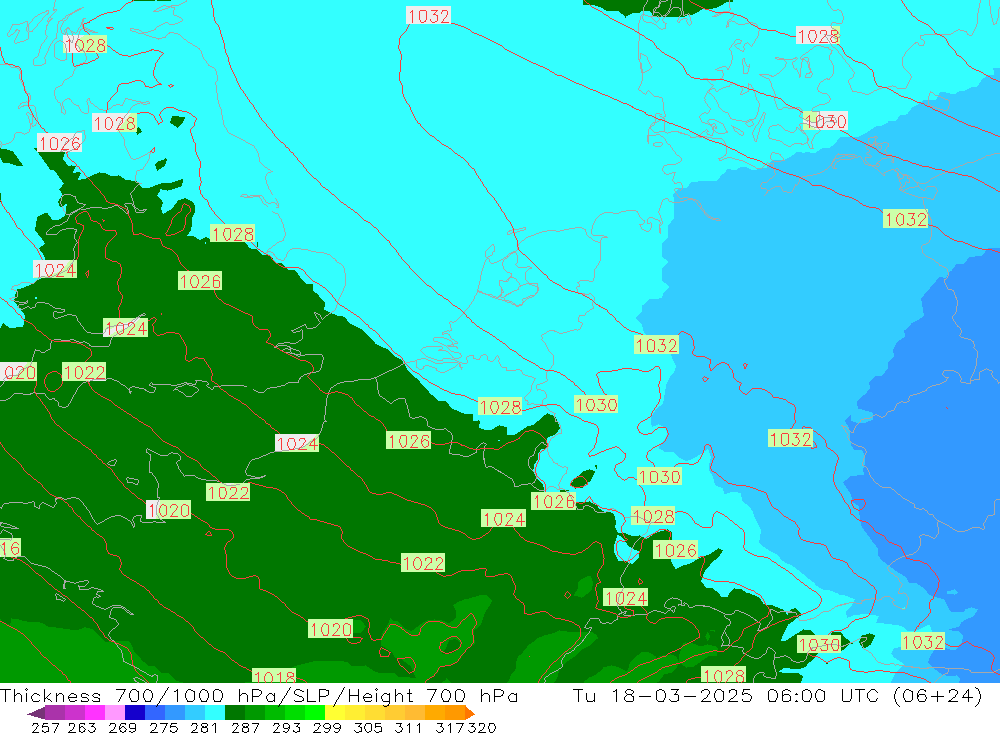Click the (06+24) forecast offset text
This screenshot has width=1000, height=733.
(x=938, y=695)
